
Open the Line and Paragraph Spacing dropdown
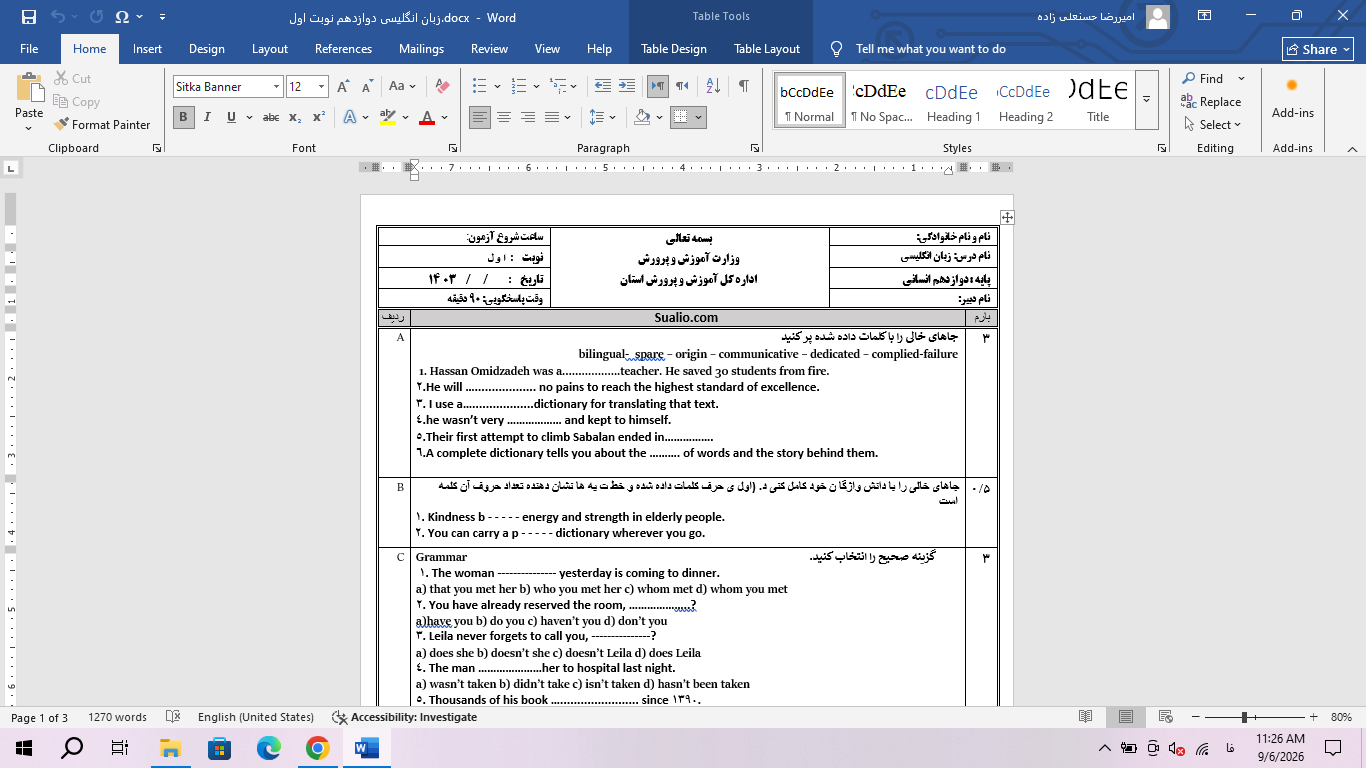603,117
